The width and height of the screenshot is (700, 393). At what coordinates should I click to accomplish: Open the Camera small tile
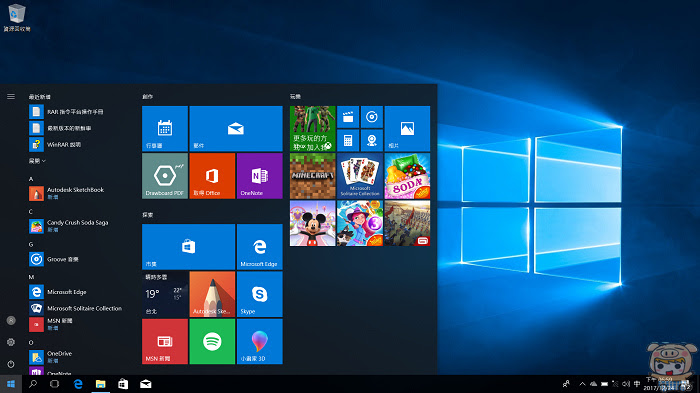click(371, 141)
